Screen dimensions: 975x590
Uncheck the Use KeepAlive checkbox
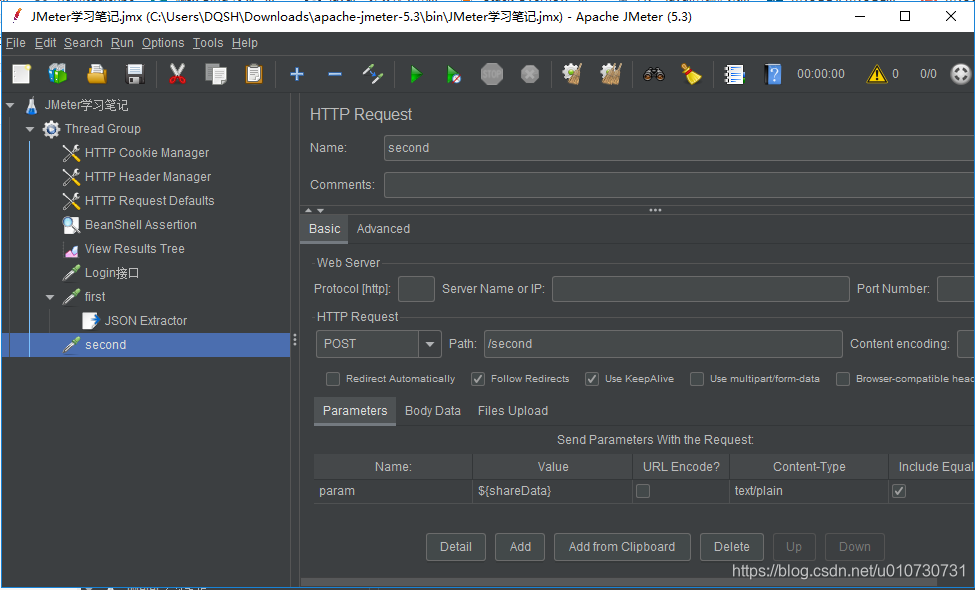[592, 379]
